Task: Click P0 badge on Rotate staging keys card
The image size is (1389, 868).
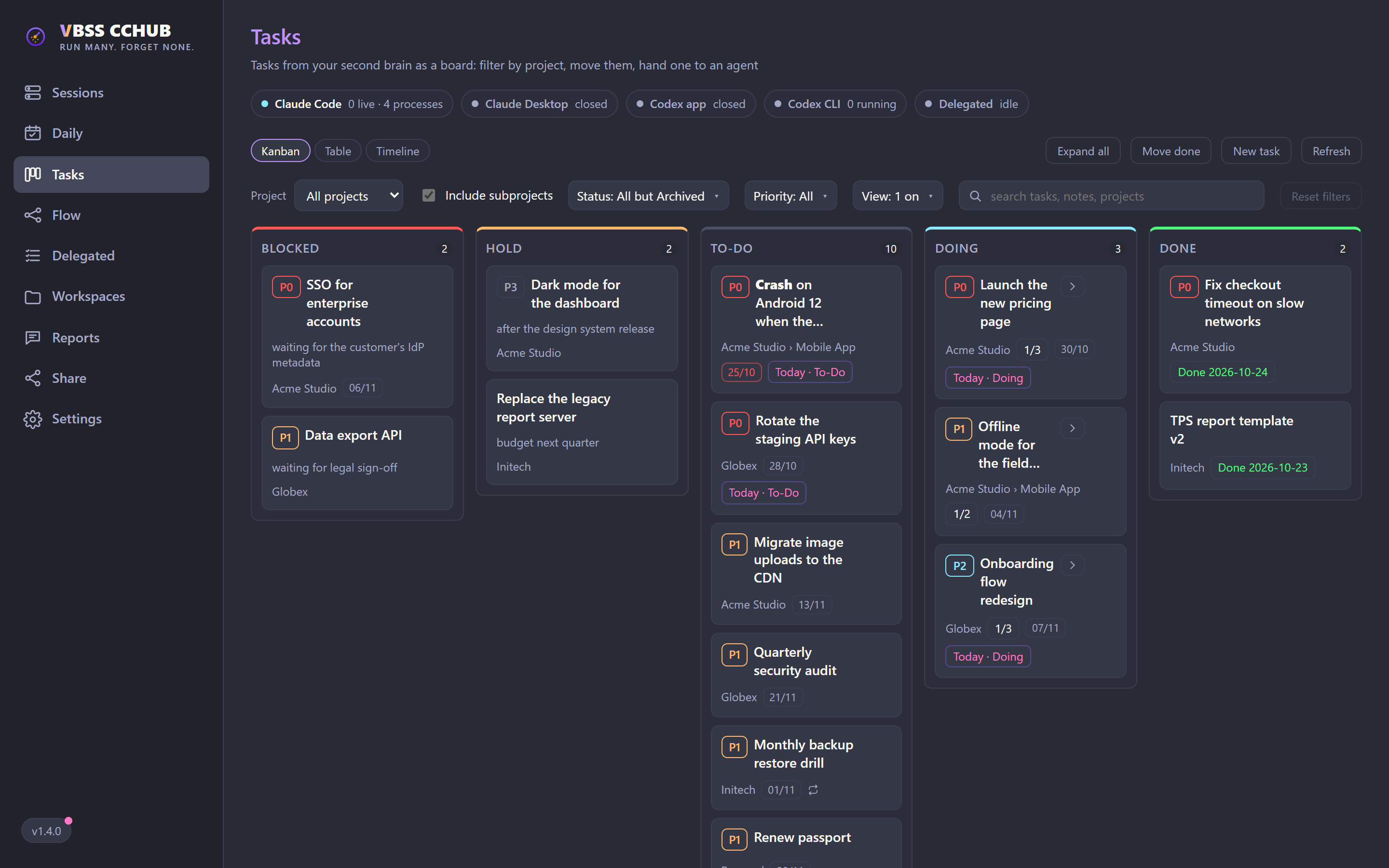Action: [x=735, y=423]
